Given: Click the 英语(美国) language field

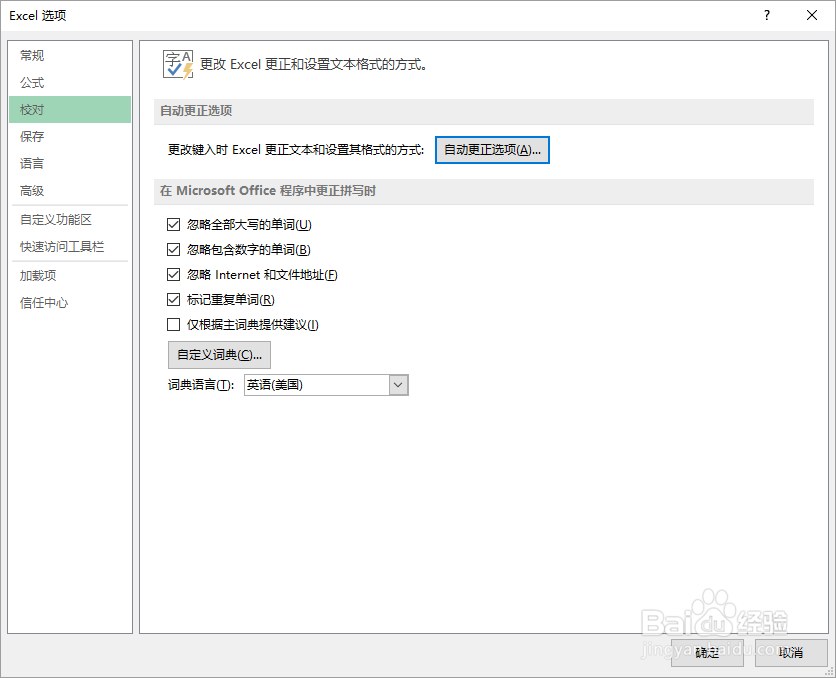Looking at the screenshot, I should (317, 385).
